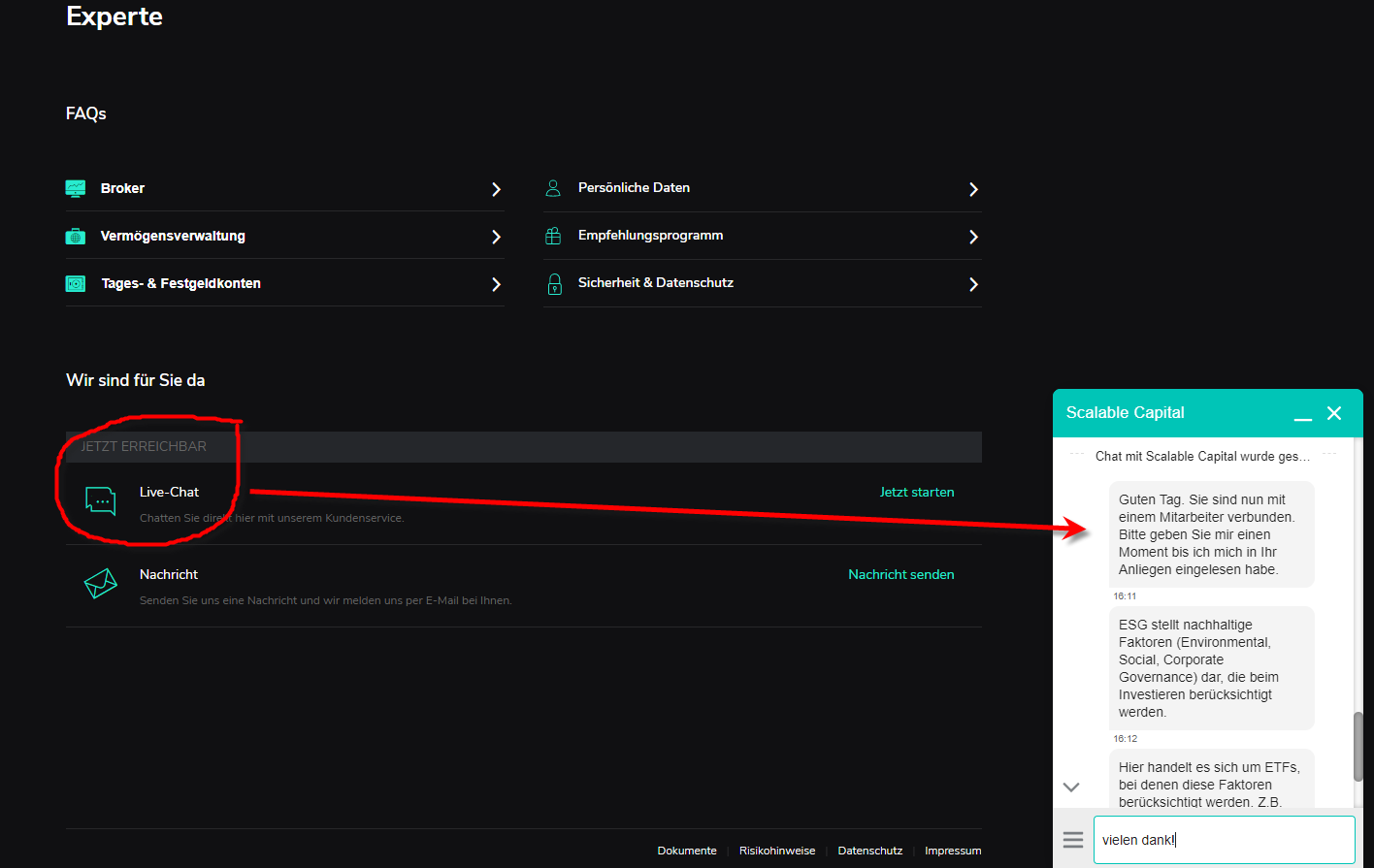
Task: Expand the Sicherheit & Datenschutz chevron
Action: [x=973, y=284]
